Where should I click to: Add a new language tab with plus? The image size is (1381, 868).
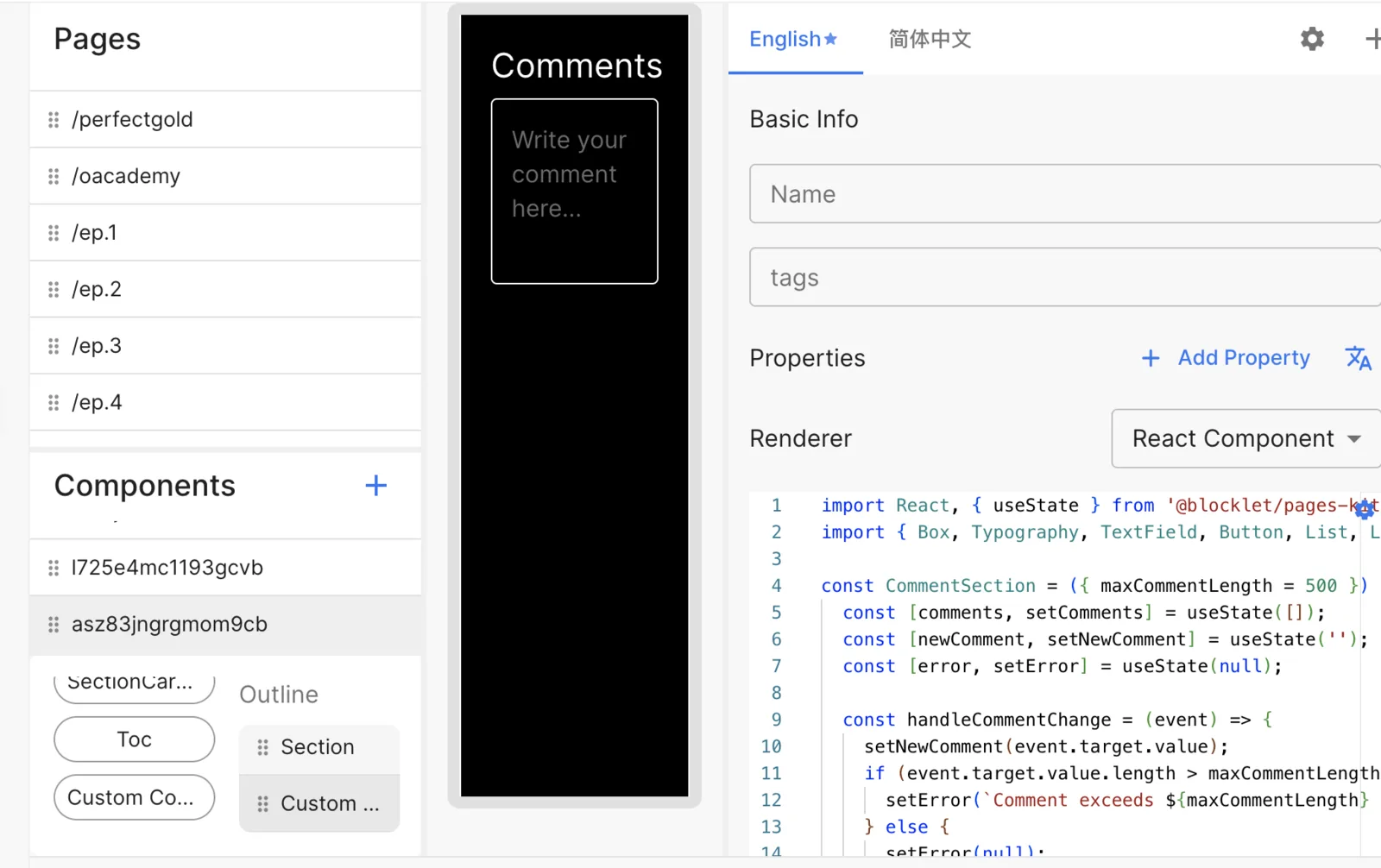coord(1372,39)
